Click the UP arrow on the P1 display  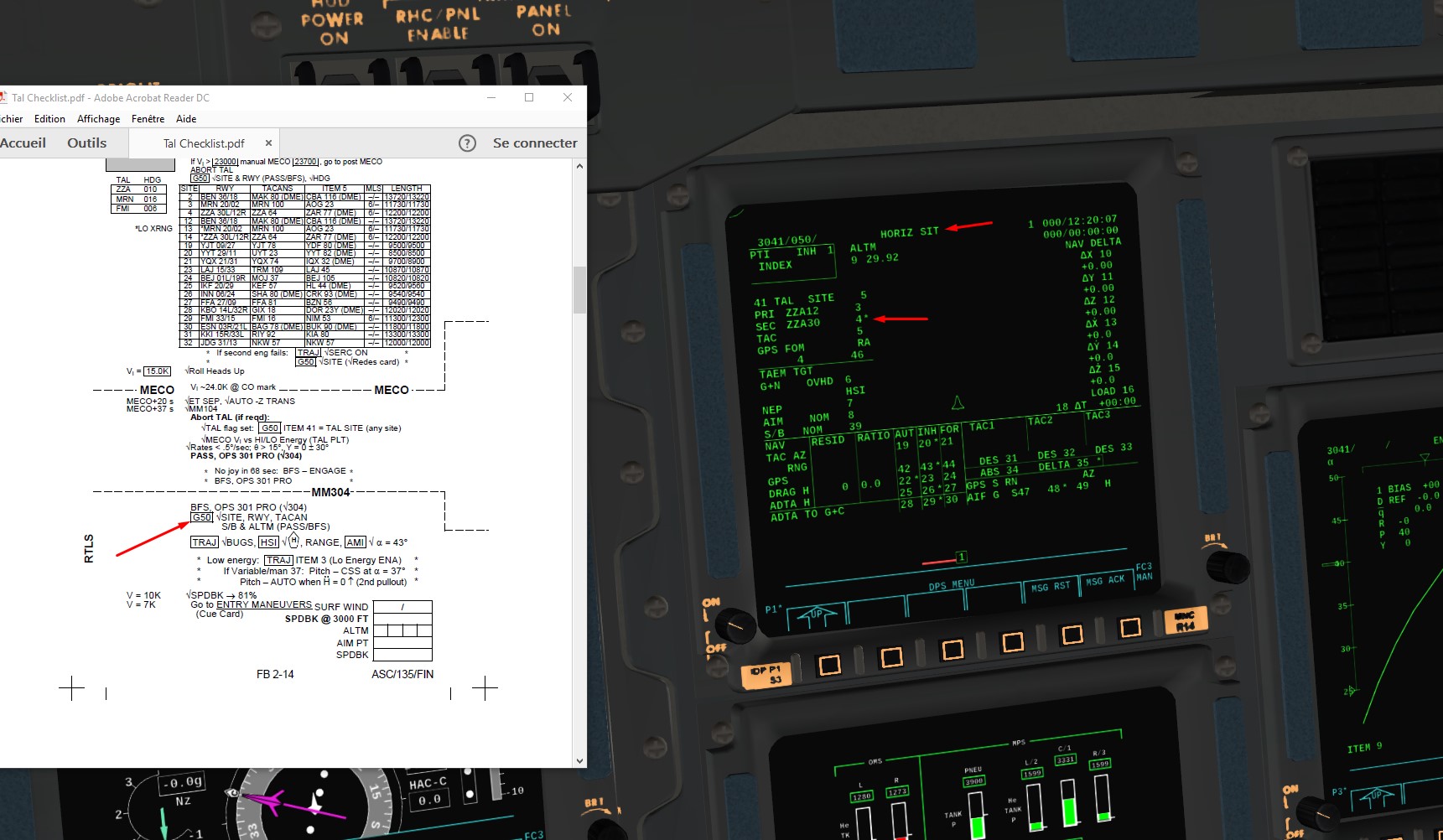click(817, 615)
